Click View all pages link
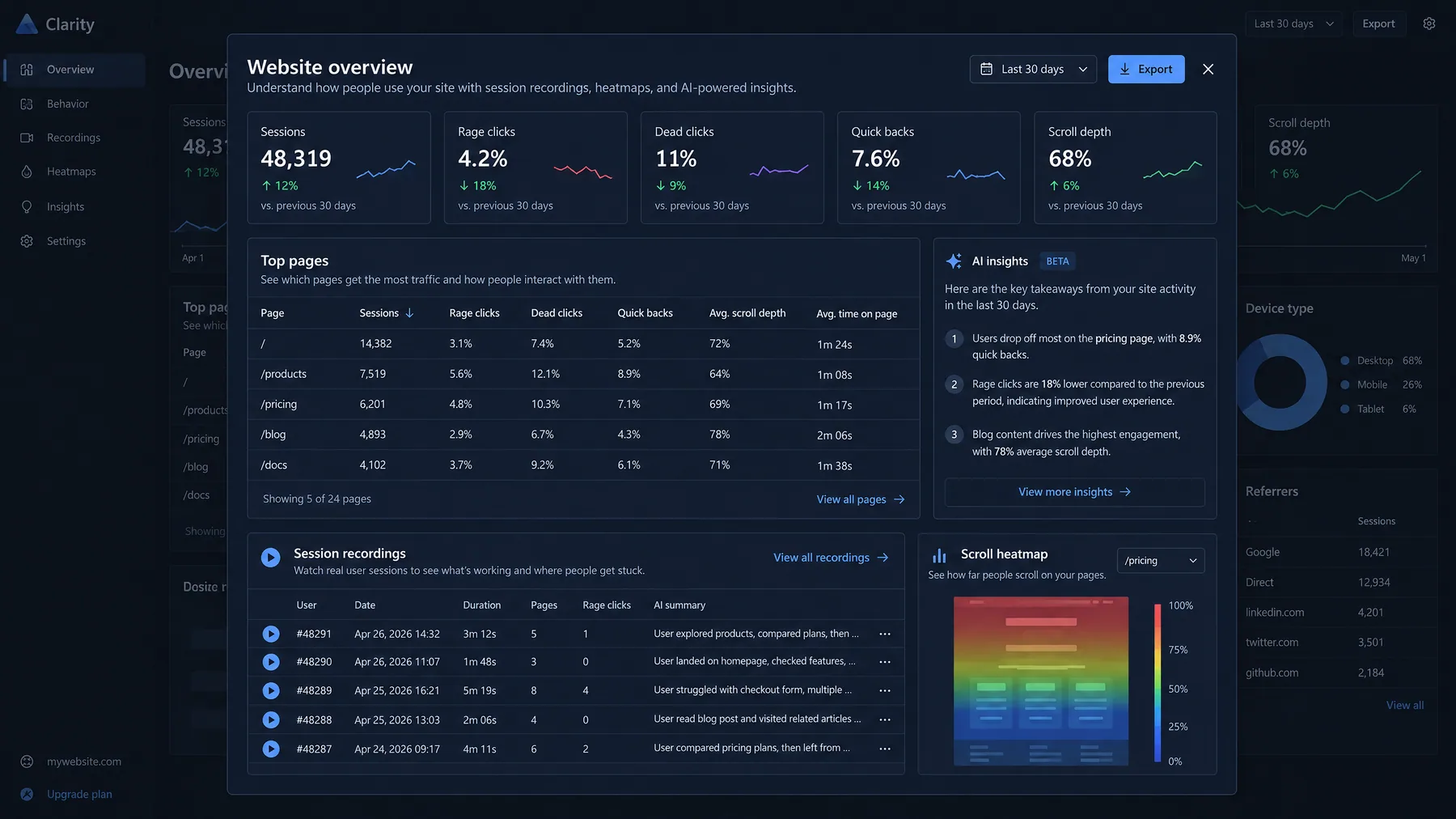This screenshot has width=1456, height=819. coord(861,499)
